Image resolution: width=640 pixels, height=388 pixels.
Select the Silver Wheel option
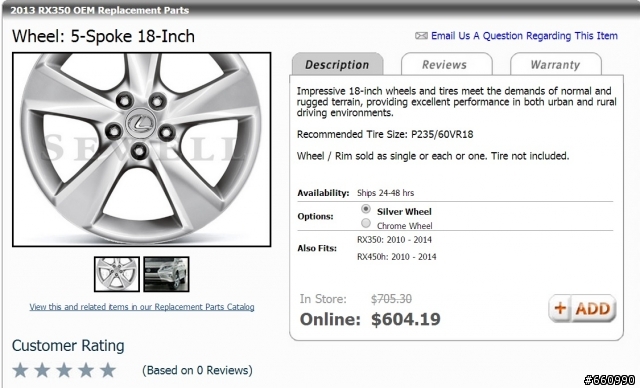click(366, 209)
